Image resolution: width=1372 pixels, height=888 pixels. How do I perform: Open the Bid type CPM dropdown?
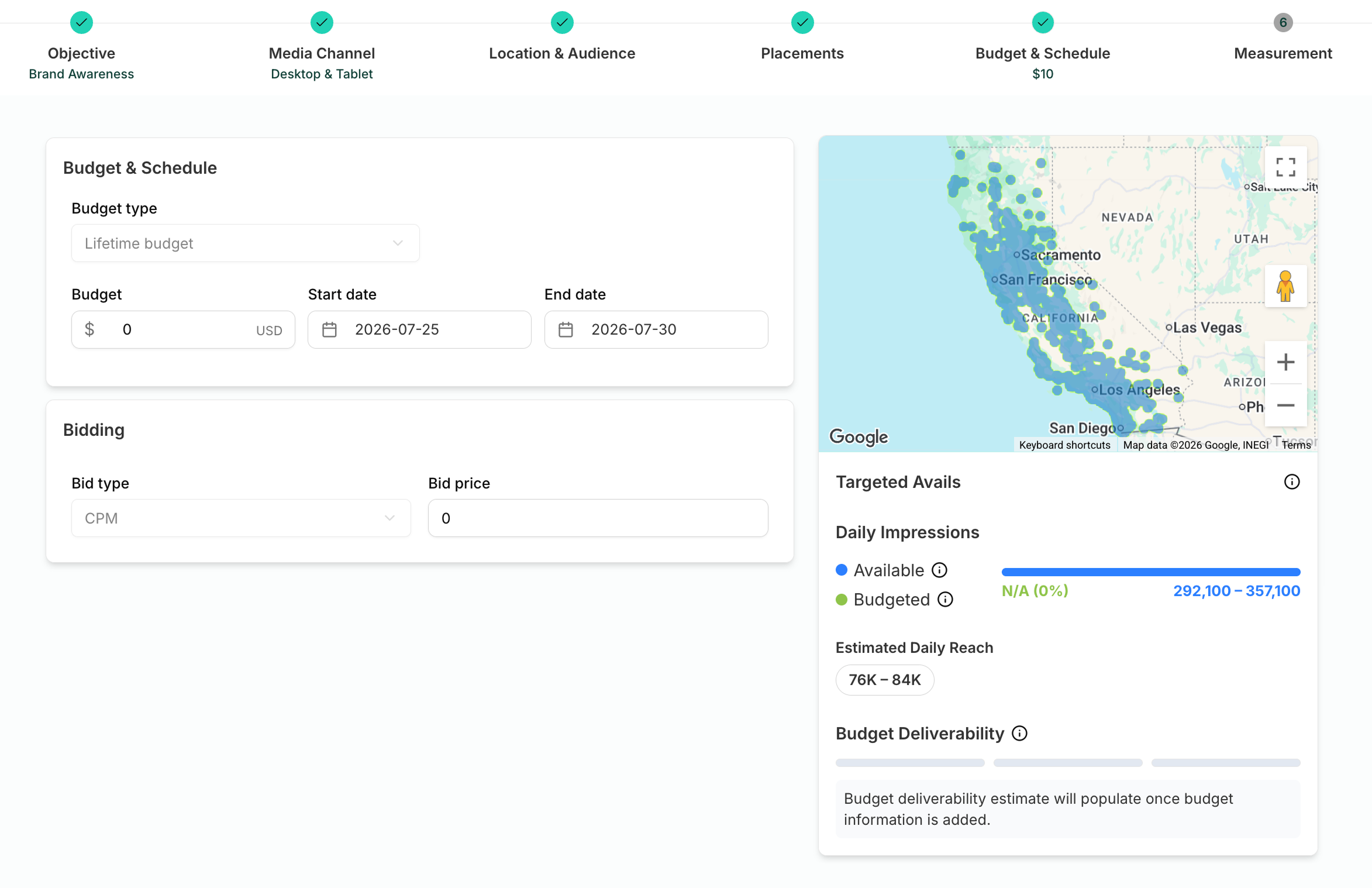pos(241,518)
